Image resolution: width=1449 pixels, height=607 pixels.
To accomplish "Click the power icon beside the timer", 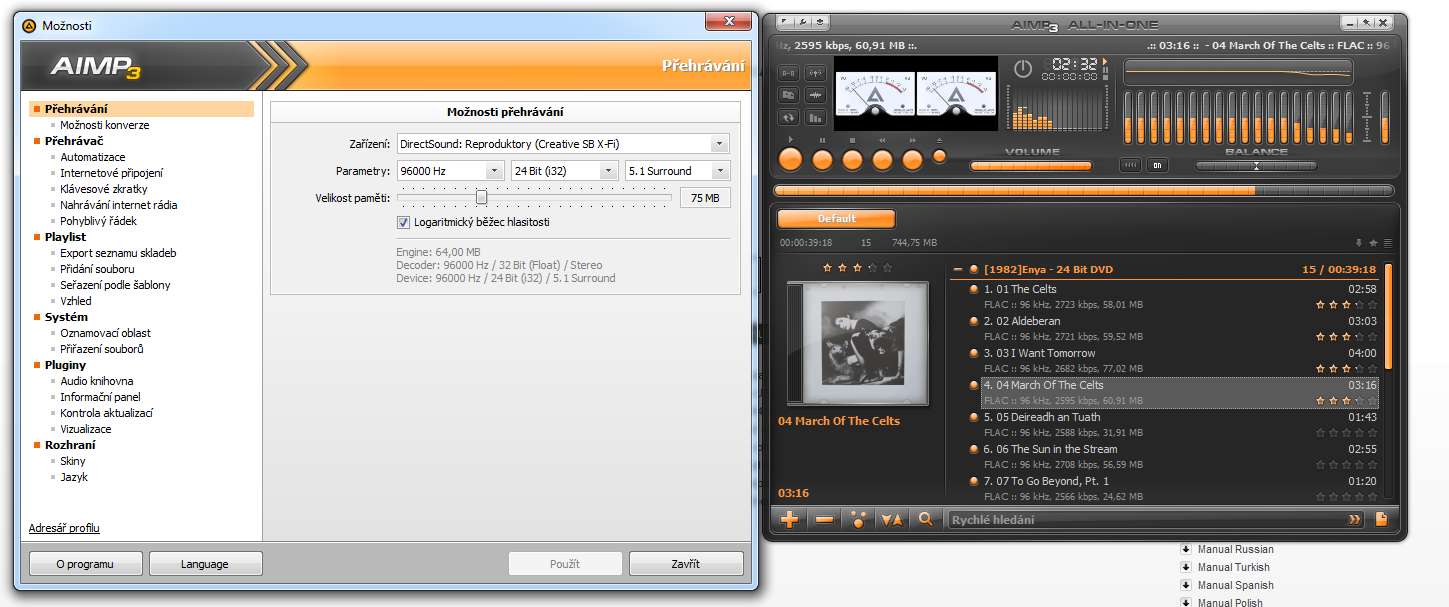I will pos(1022,69).
